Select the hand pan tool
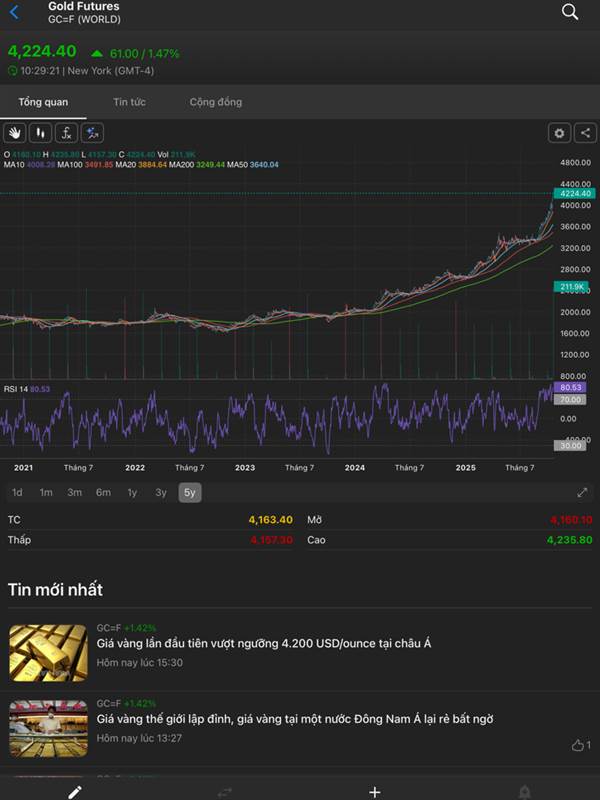The image size is (600, 800). coord(15,133)
